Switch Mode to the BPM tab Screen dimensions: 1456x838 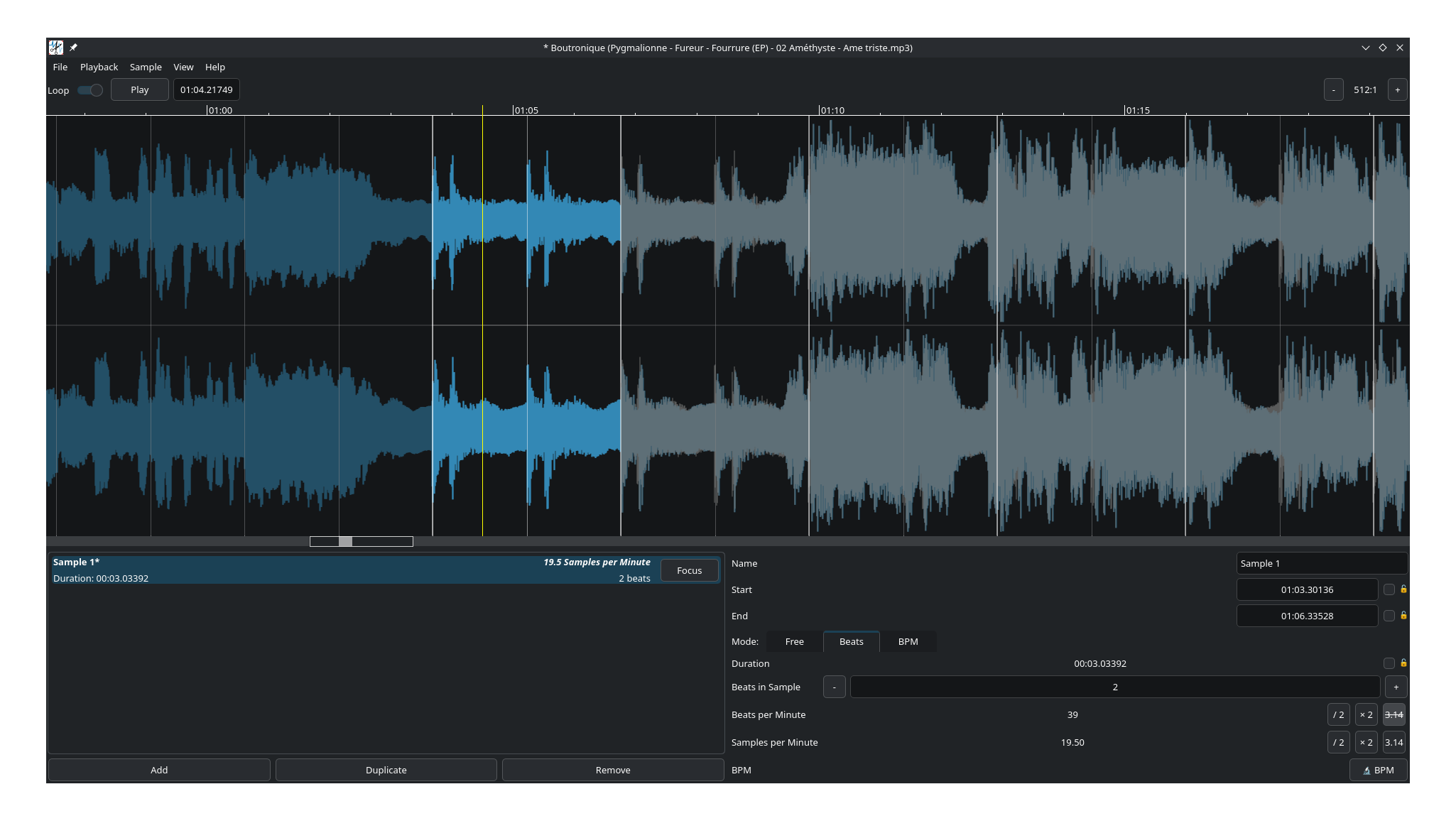tap(908, 641)
